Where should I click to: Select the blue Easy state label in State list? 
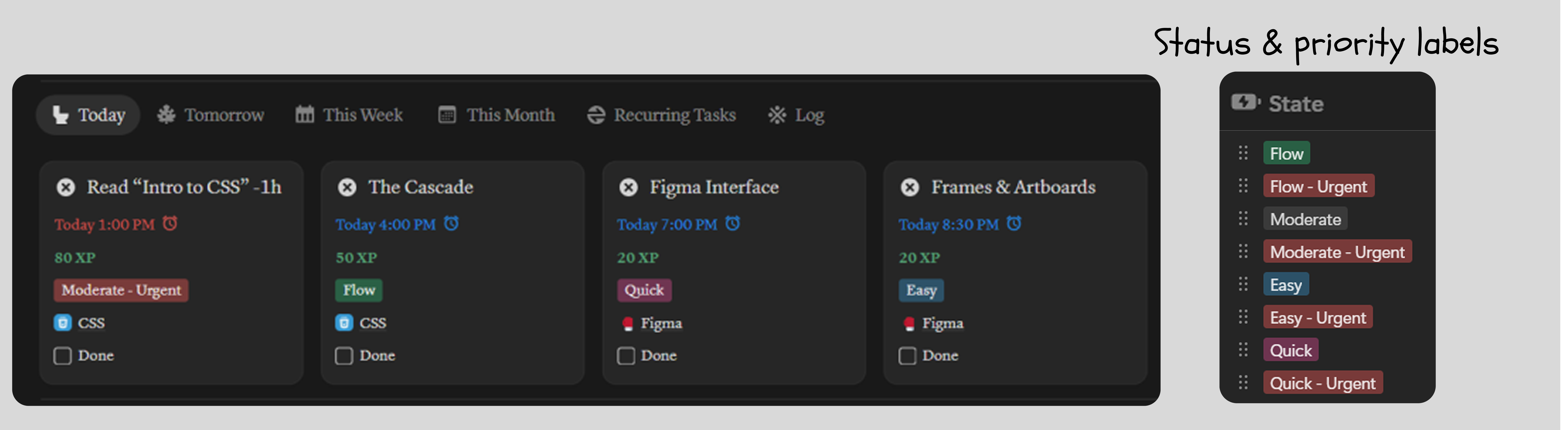[1286, 285]
